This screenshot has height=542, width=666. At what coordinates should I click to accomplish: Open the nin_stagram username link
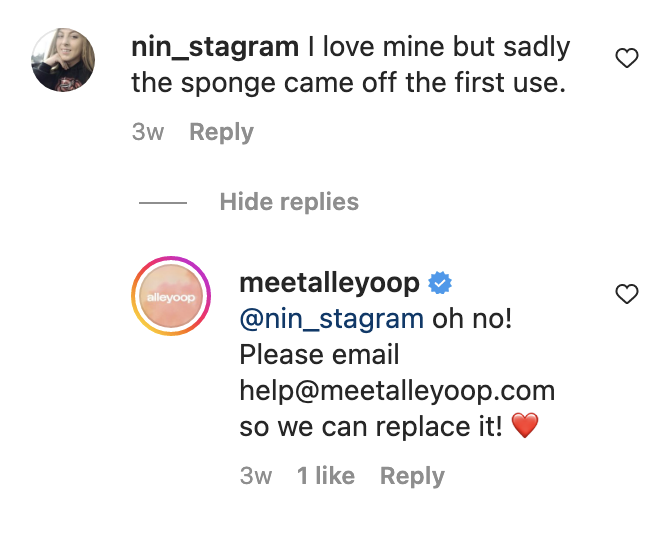(x=215, y=47)
